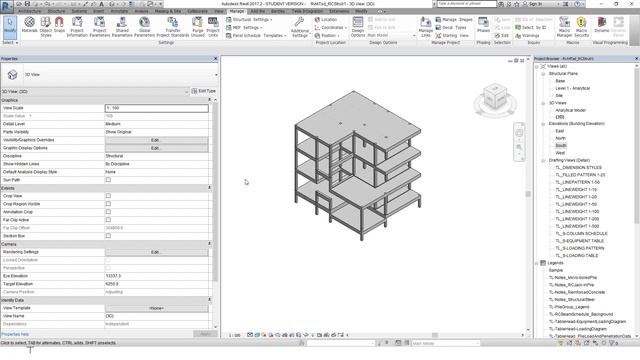The height and width of the screenshot is (360, 640).
Task: Select South elevation in Project Browser
Action: click(560, 146)
